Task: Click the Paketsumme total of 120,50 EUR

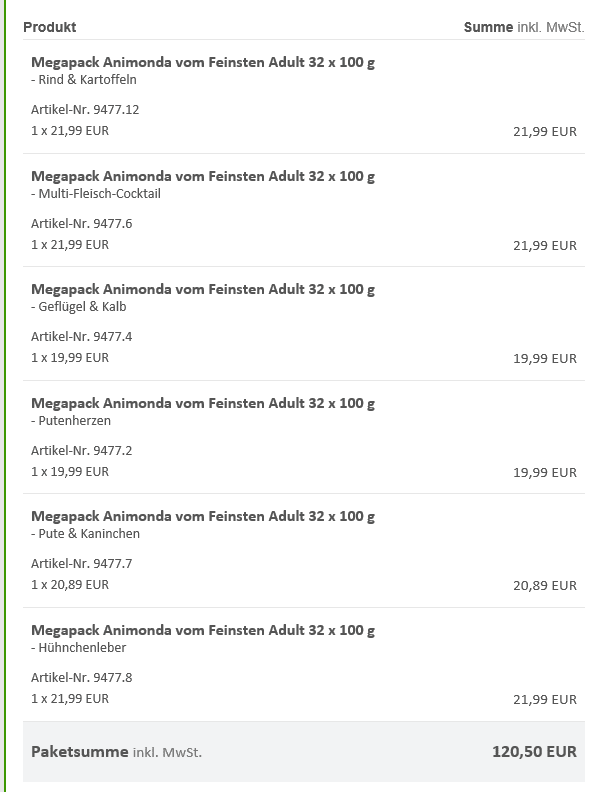Action: (534, 752)
